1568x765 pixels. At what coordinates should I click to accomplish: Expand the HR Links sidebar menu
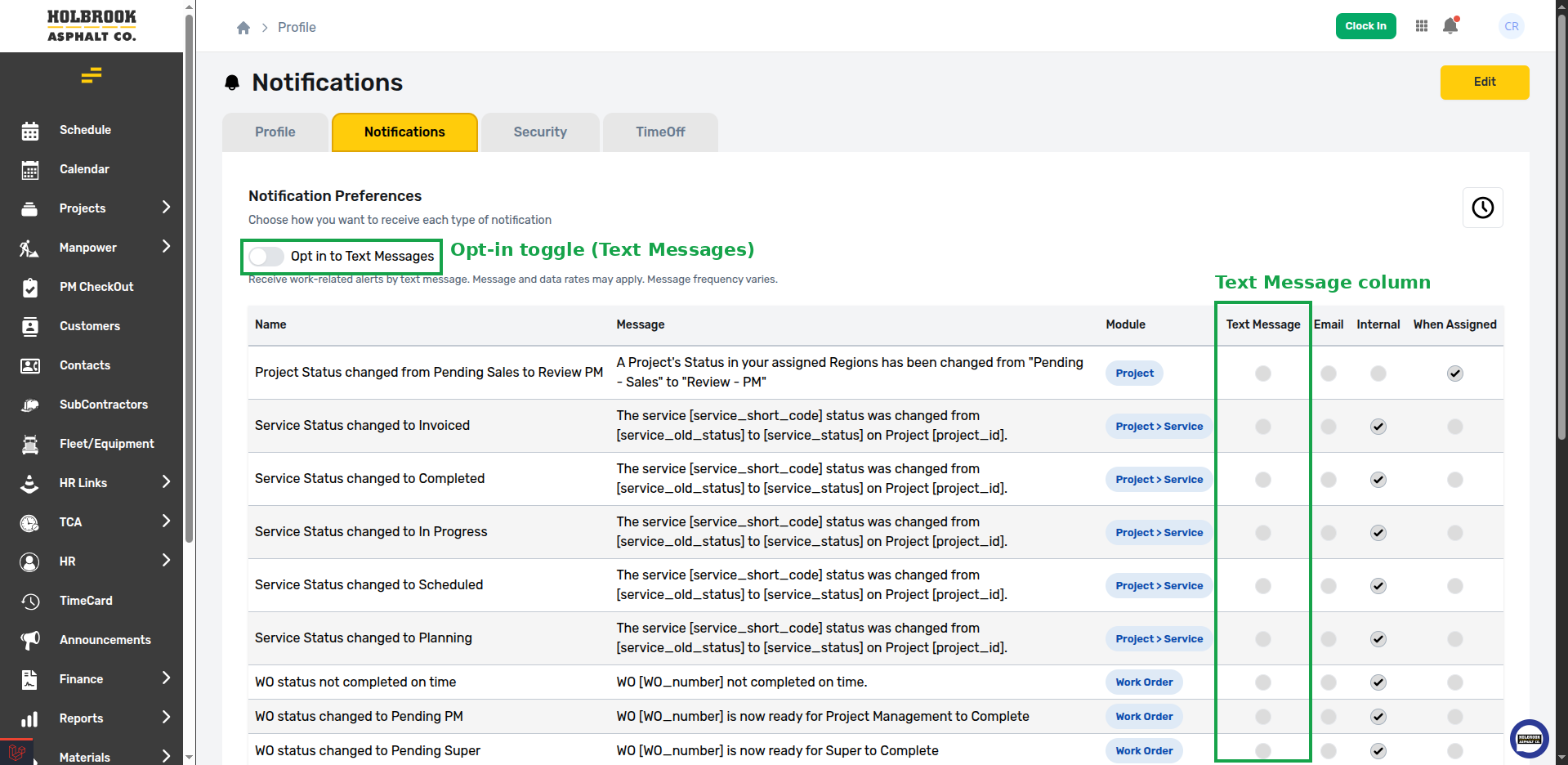(x=167, y=482)
